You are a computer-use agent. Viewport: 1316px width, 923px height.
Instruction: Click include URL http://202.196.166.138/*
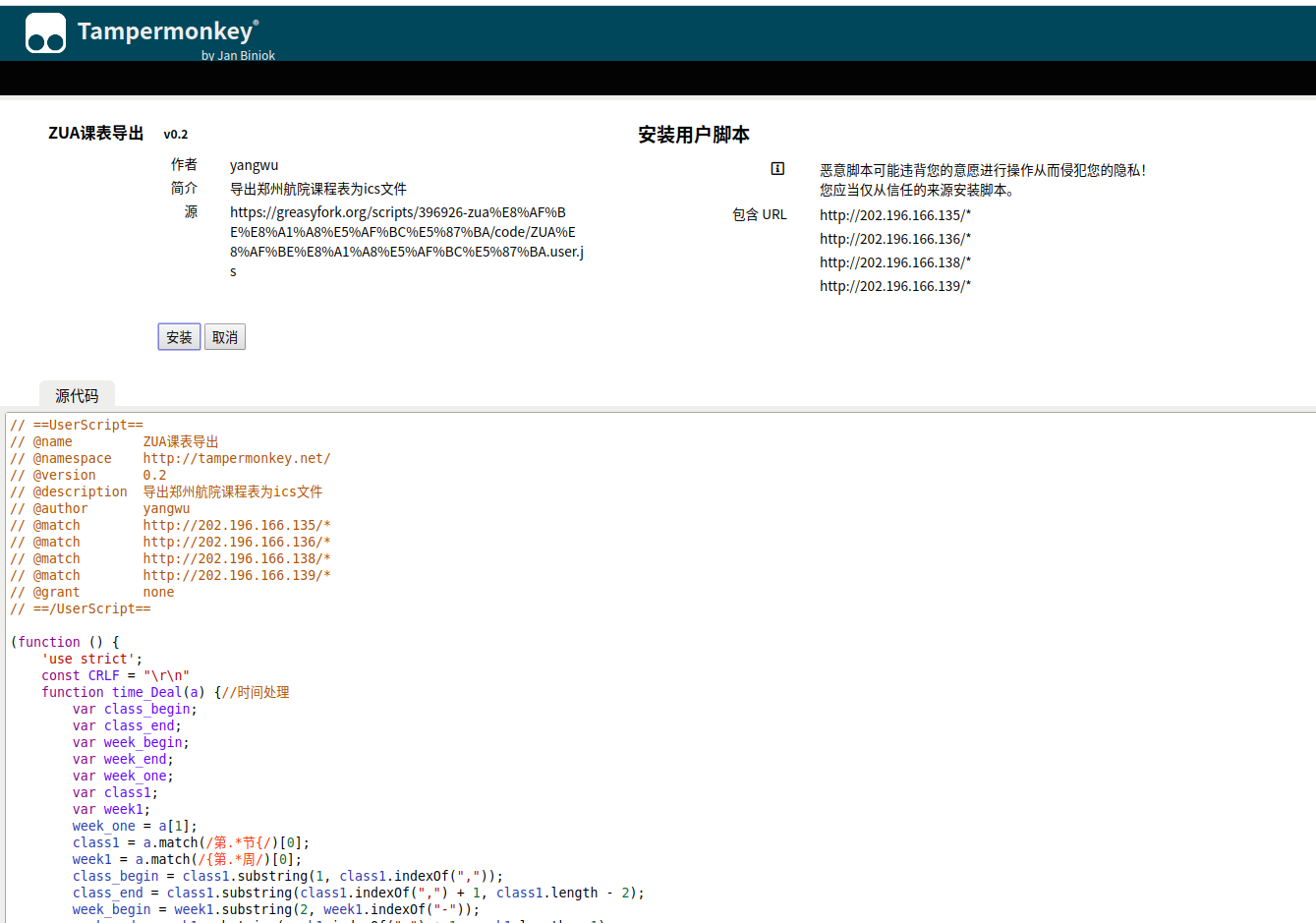click(895, 262)
